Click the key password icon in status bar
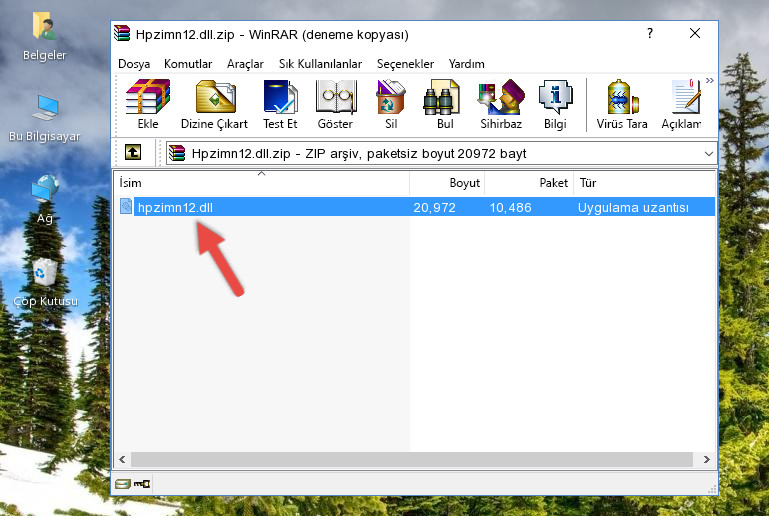This screenshot has width=769, height=516. 142,484
